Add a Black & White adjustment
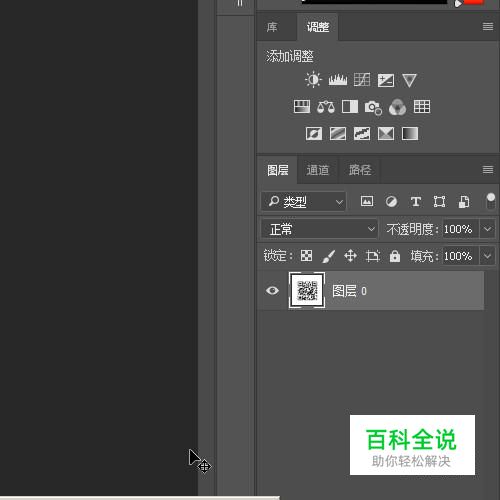 click(x=350, y=107)
